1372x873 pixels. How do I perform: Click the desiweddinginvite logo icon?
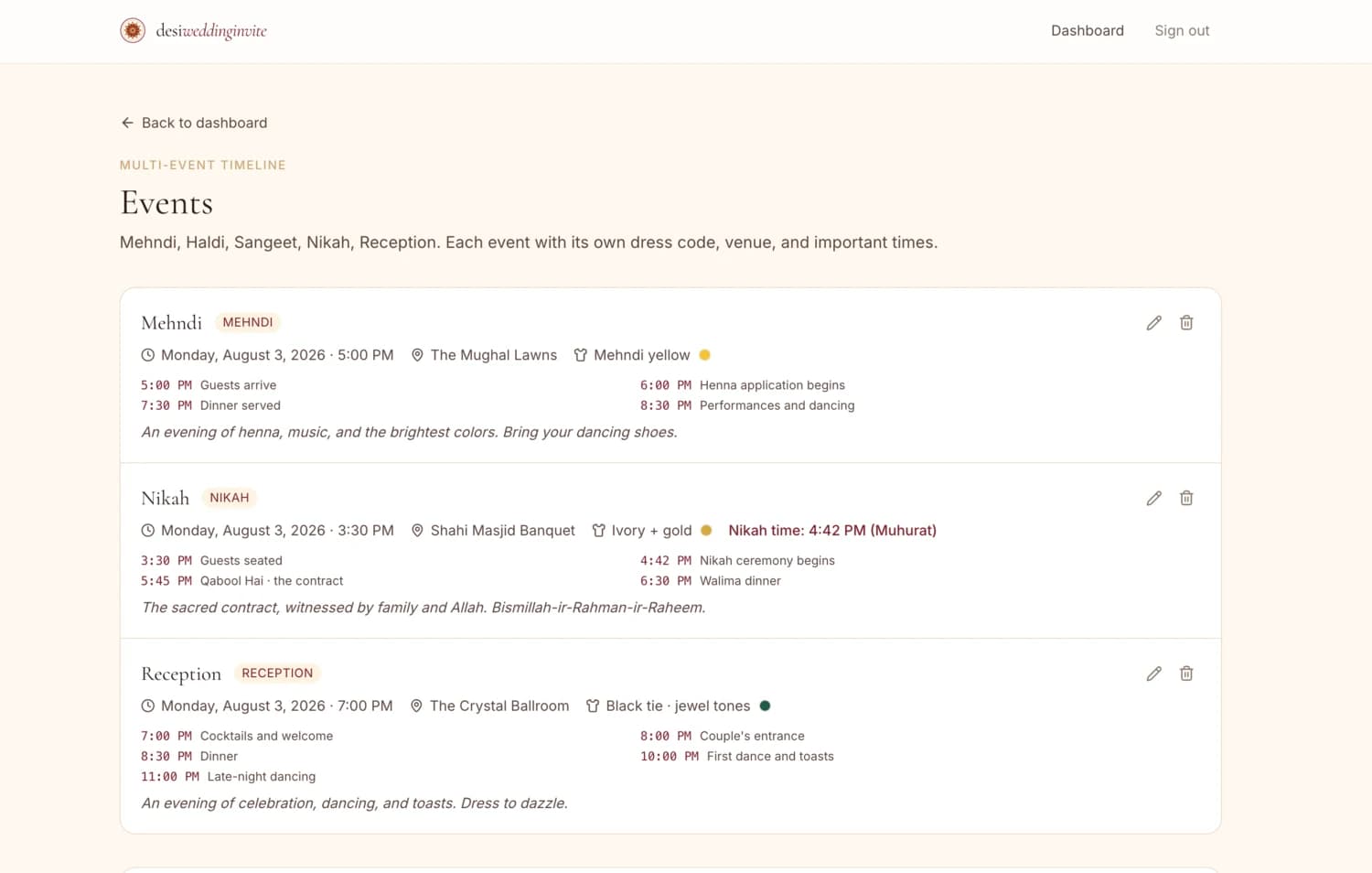tap(133, 30)
